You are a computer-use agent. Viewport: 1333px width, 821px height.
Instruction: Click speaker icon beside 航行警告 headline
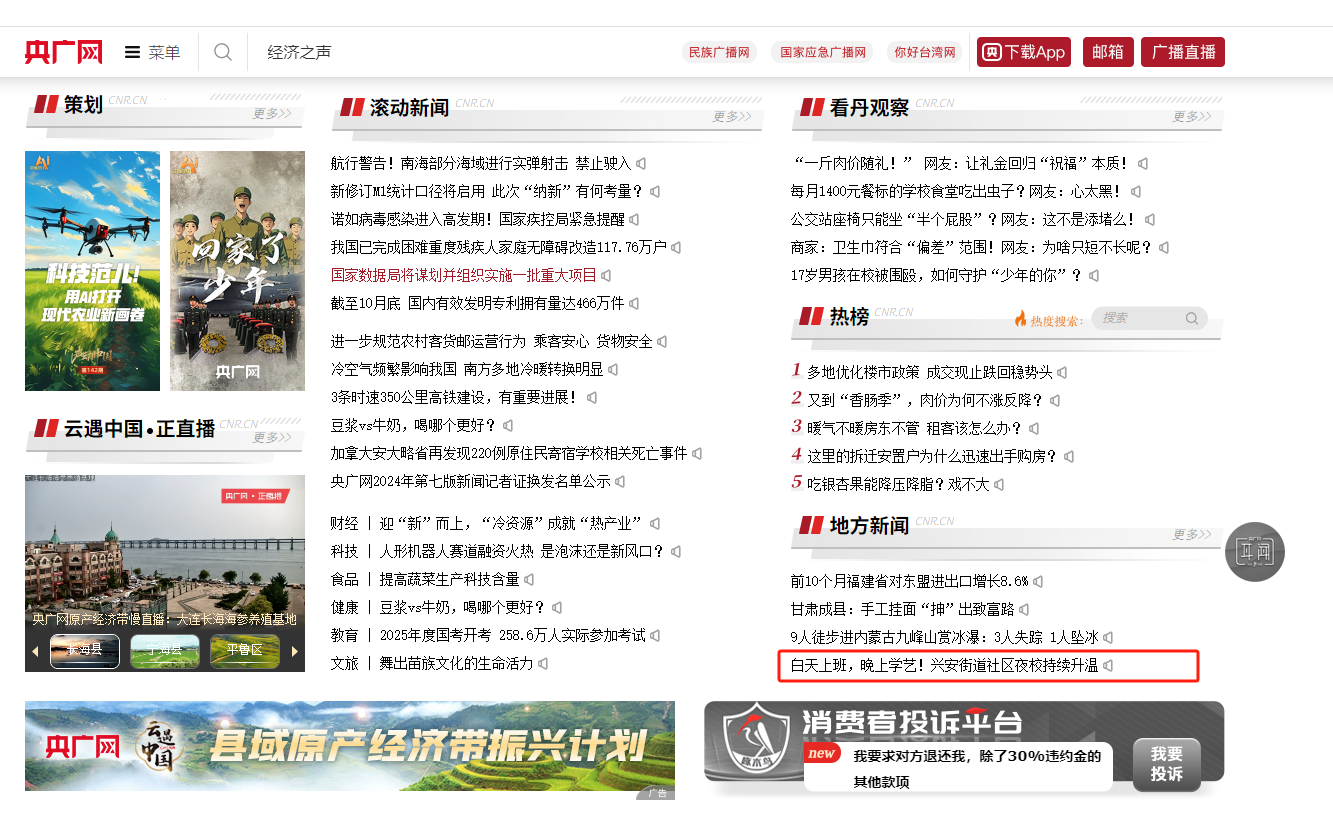pyautogui.click(x=641, y=163)
